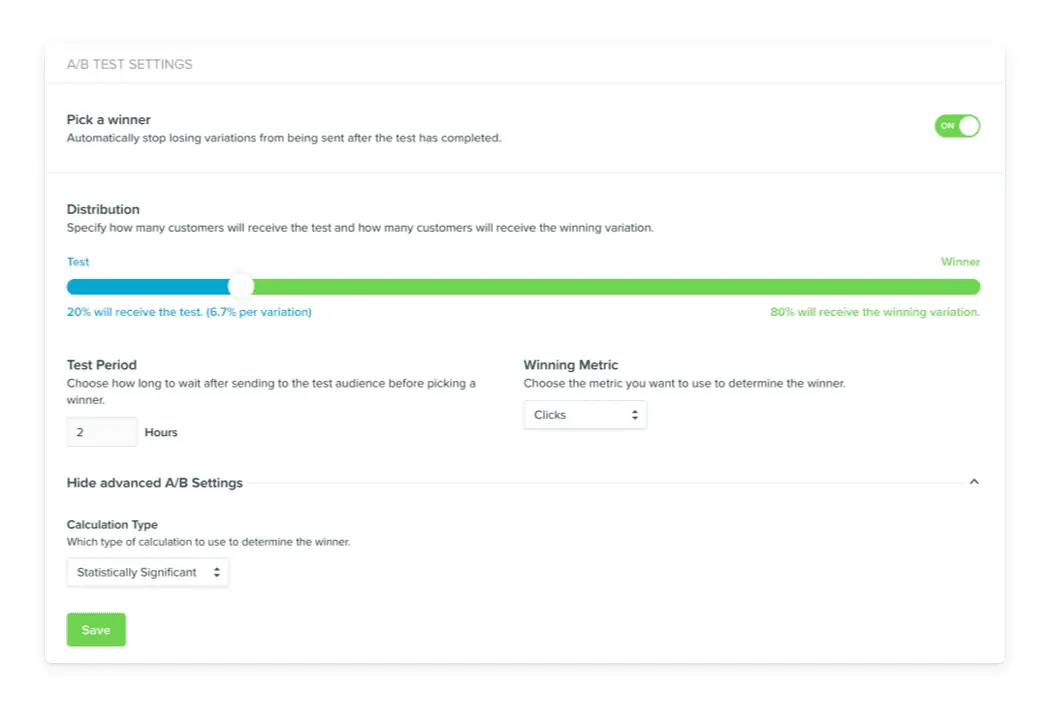This screenshot has width=1050, height=708.
Task: Click the Pick a winner heading
Action: tap(109, 120)
